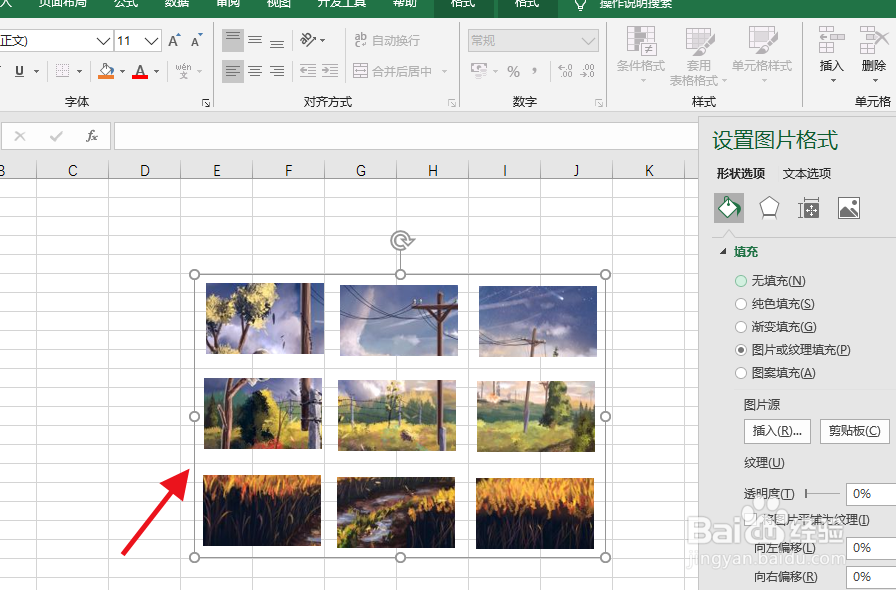Select top vertical alignment

[233, 40]
